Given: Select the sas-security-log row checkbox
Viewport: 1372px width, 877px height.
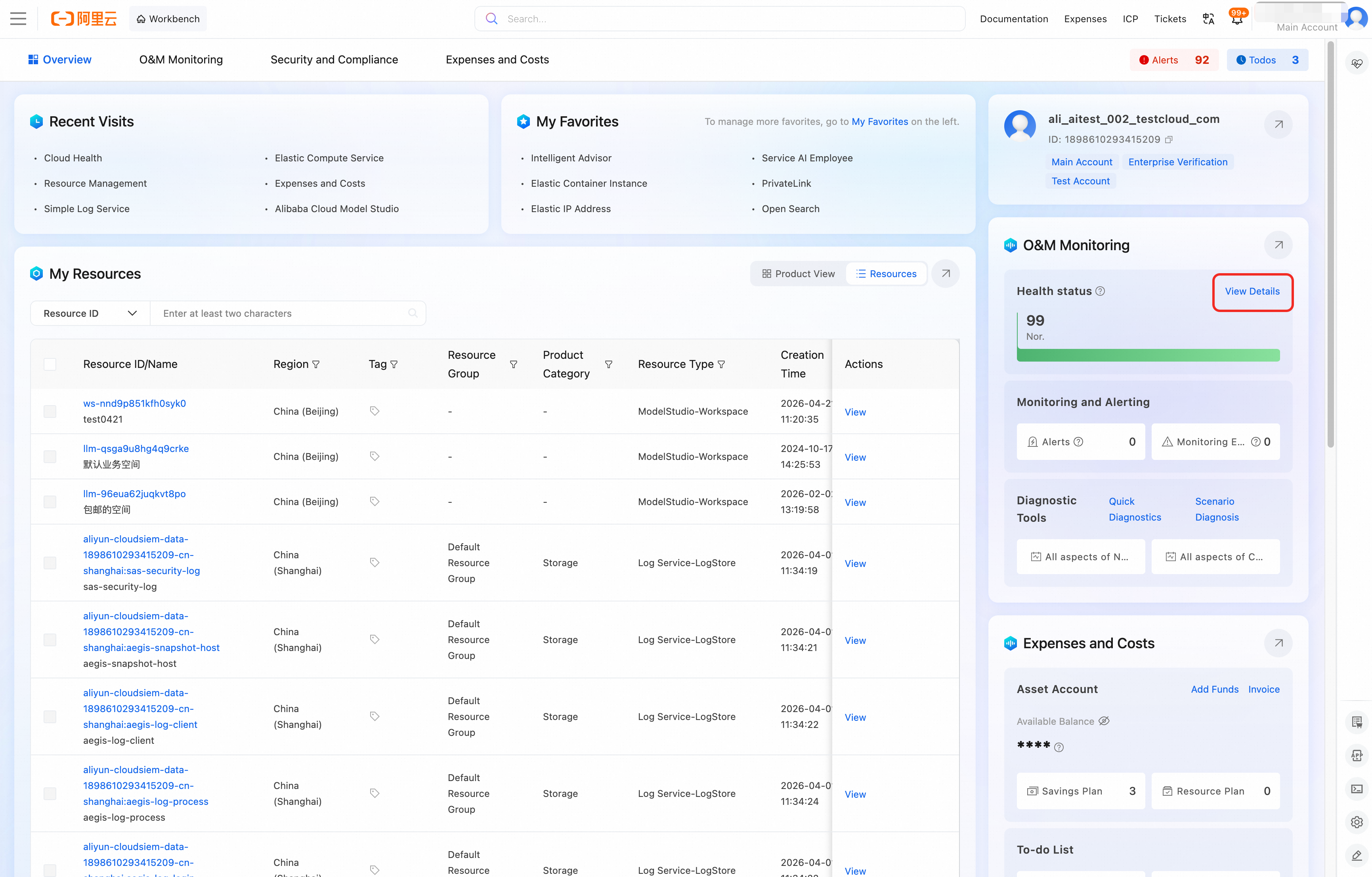Looking at the screenshot, I should coord(50,563).
